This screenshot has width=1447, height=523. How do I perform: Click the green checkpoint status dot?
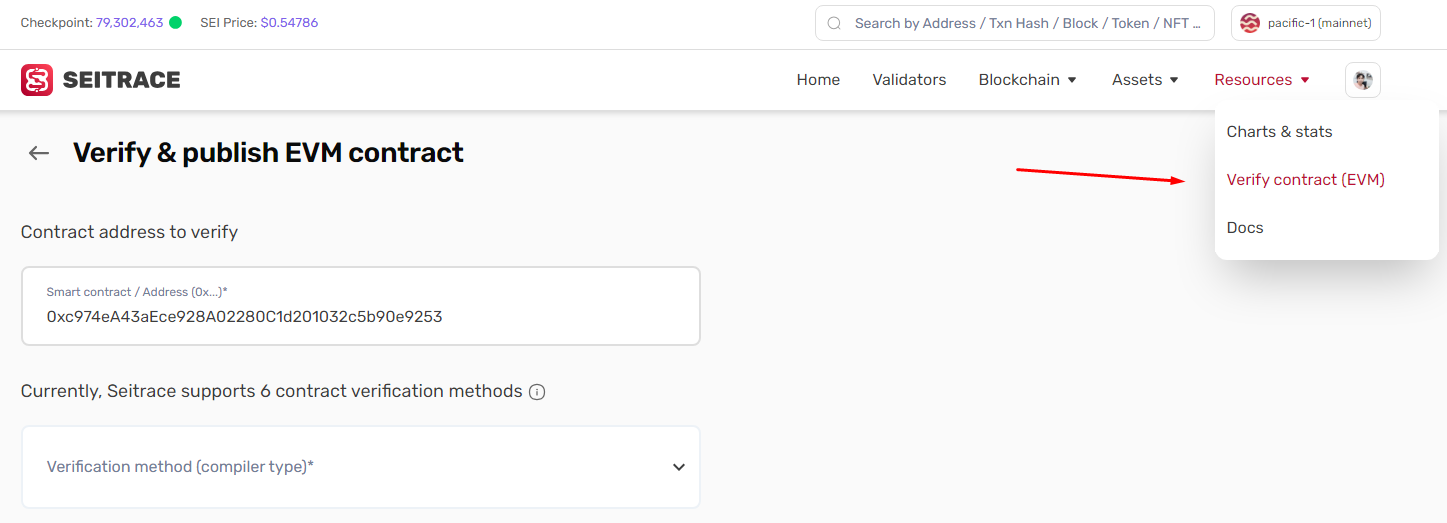tap(176, 22)
